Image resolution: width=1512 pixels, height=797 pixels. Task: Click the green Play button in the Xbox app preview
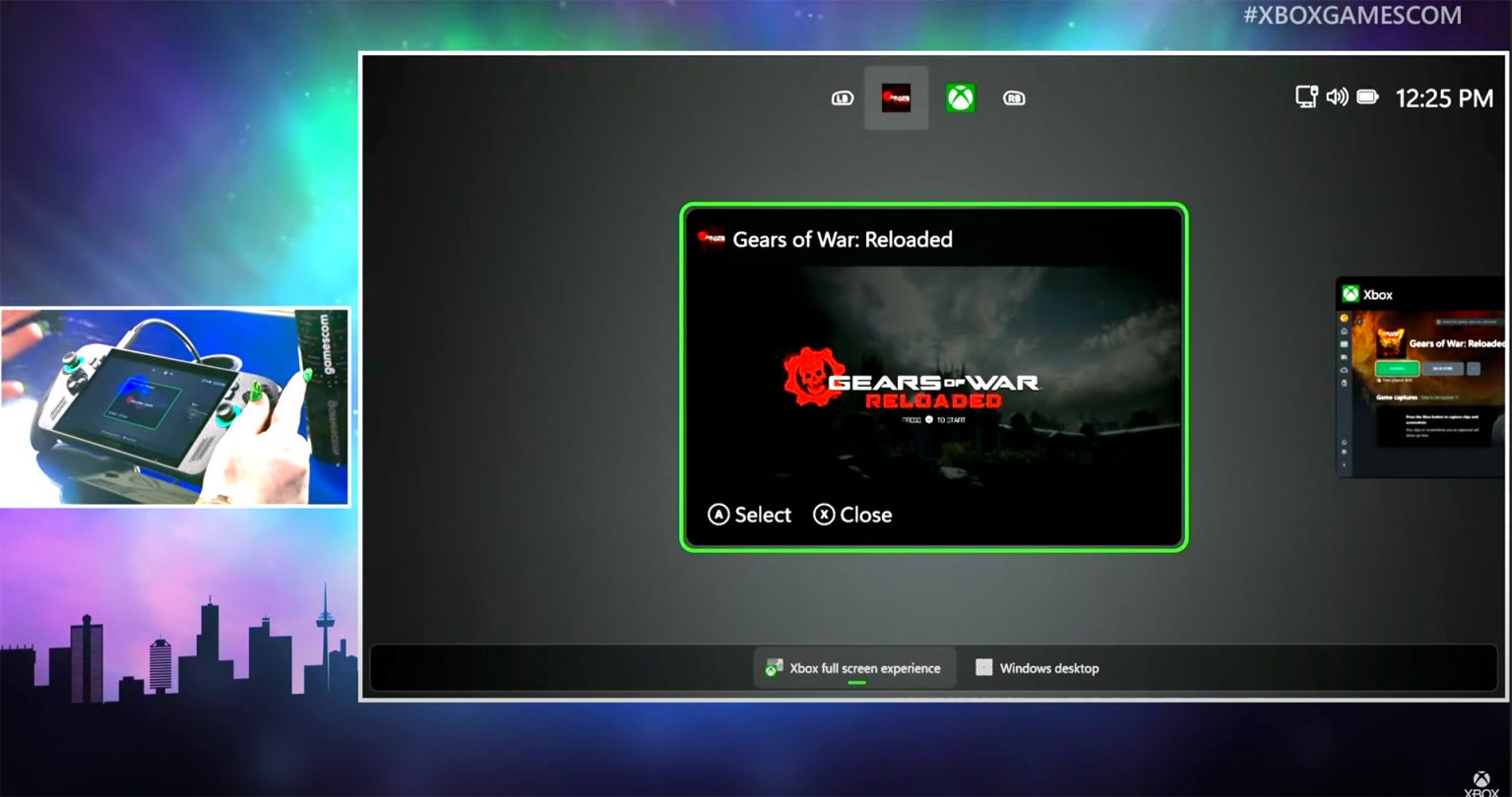pos(1397,369)
